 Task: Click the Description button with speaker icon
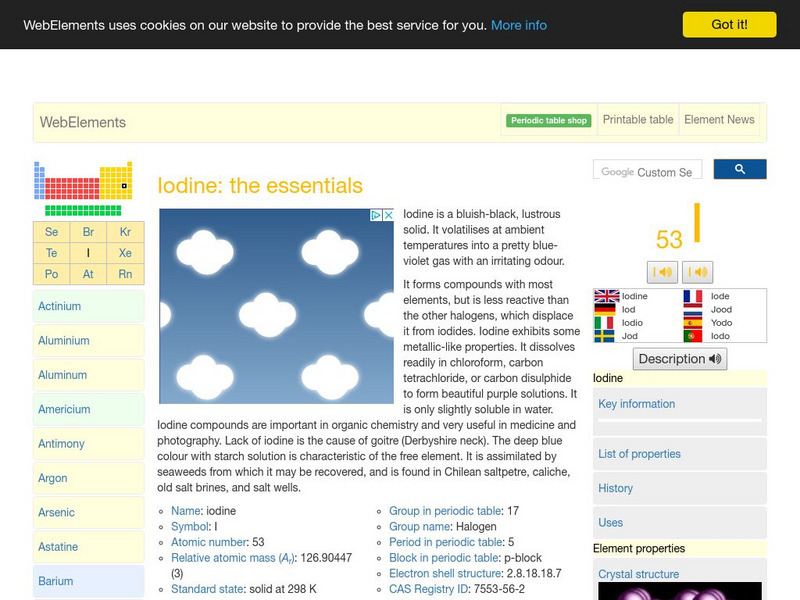pyautogui.click(x=679, y=358)
